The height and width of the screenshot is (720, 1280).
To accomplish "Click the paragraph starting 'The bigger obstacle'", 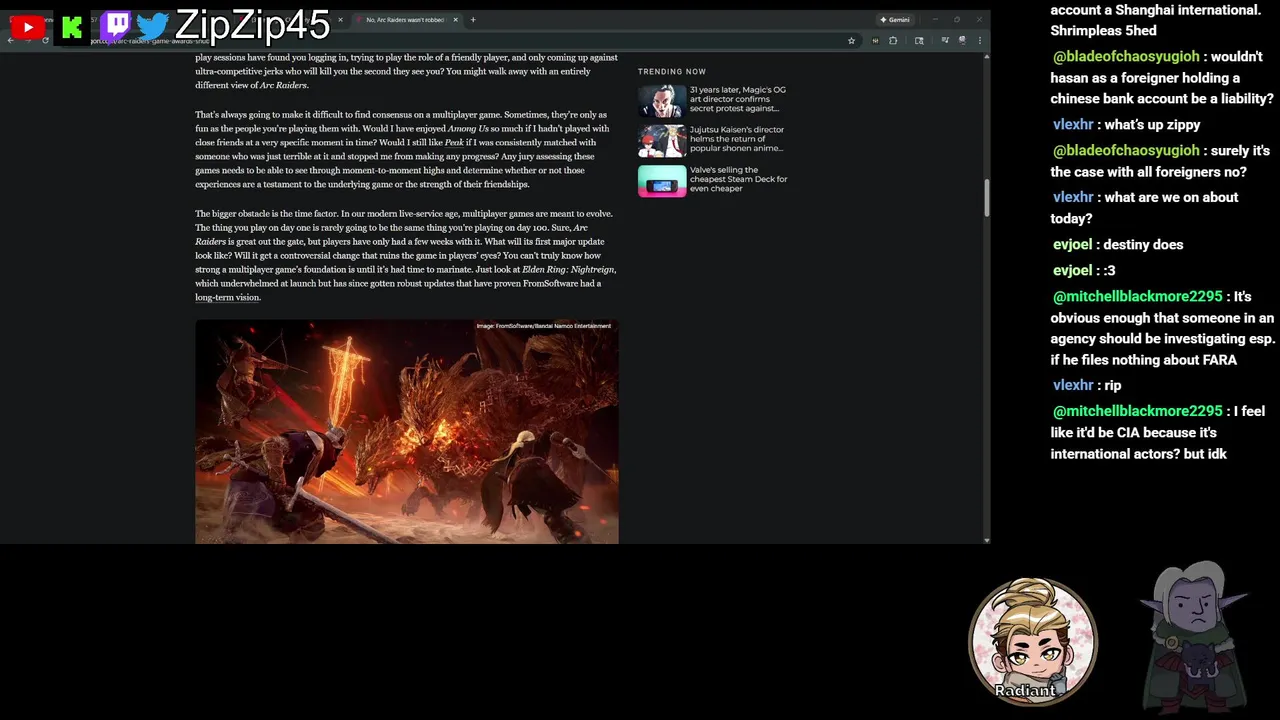I will (x=405, y=255).
